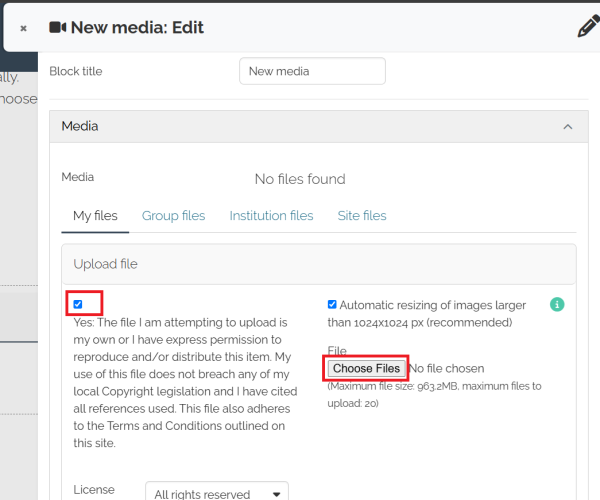The image size is (600, 500).
Task: Open the Site files tab
Action: click(362, 216)
